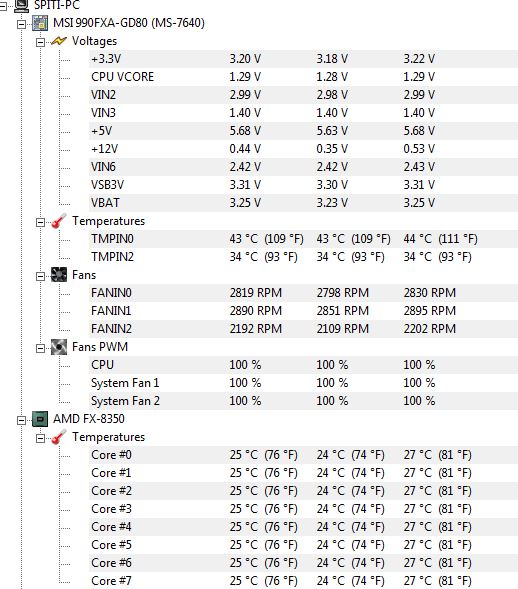
Task: Click the motherboard Temperatures thermometer icon
Action: (x=59, y=221)
